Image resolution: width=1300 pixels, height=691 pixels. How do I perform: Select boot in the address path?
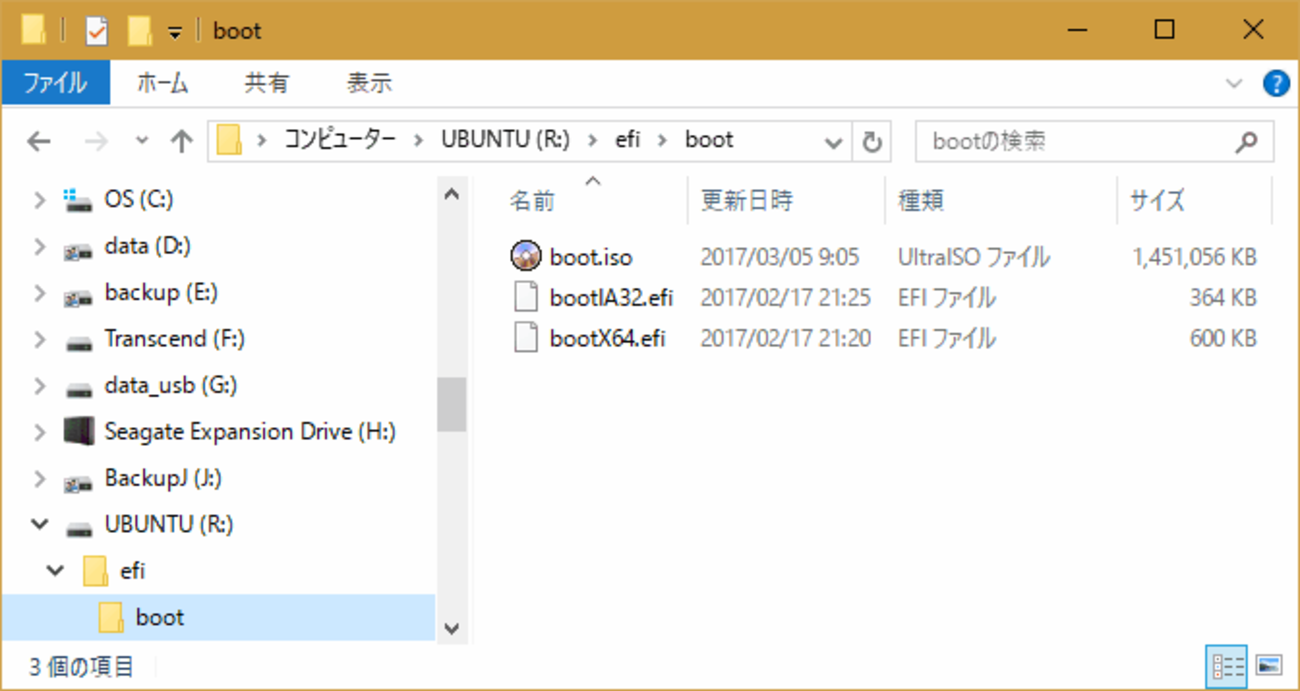(x=709, y=141)
